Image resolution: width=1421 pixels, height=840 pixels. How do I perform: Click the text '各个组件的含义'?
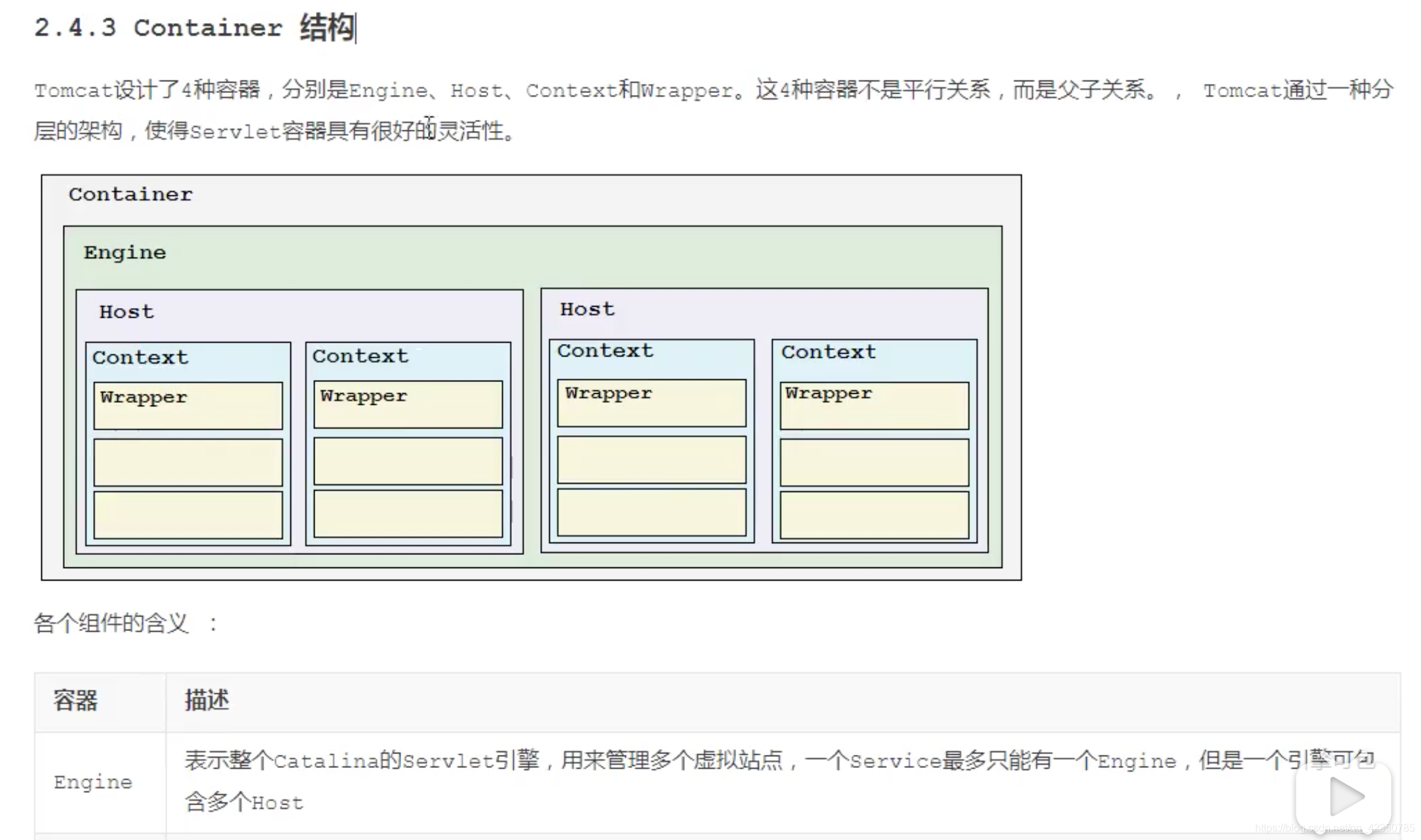tap(111, 623)
